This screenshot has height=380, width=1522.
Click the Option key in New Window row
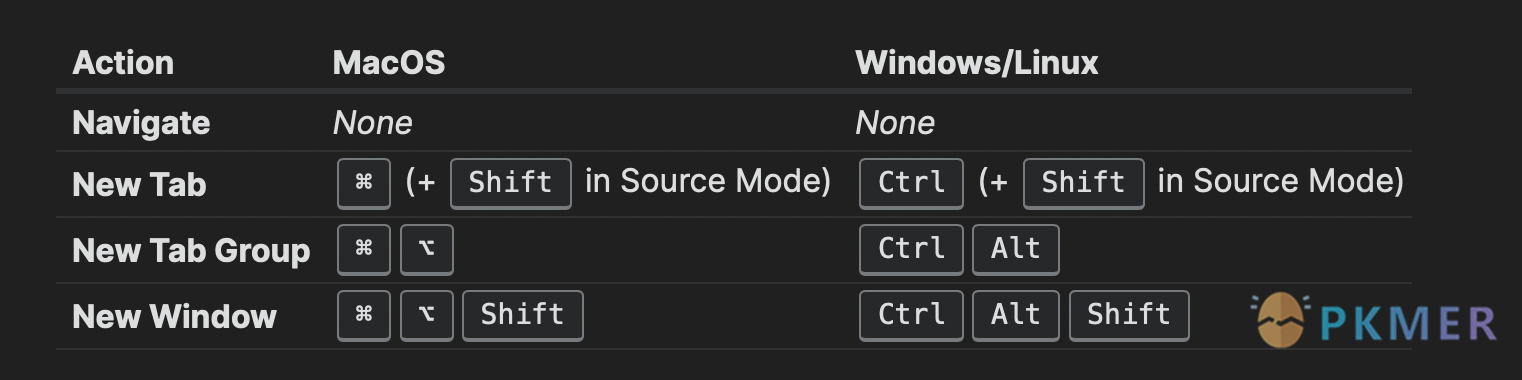coord(427,315)
